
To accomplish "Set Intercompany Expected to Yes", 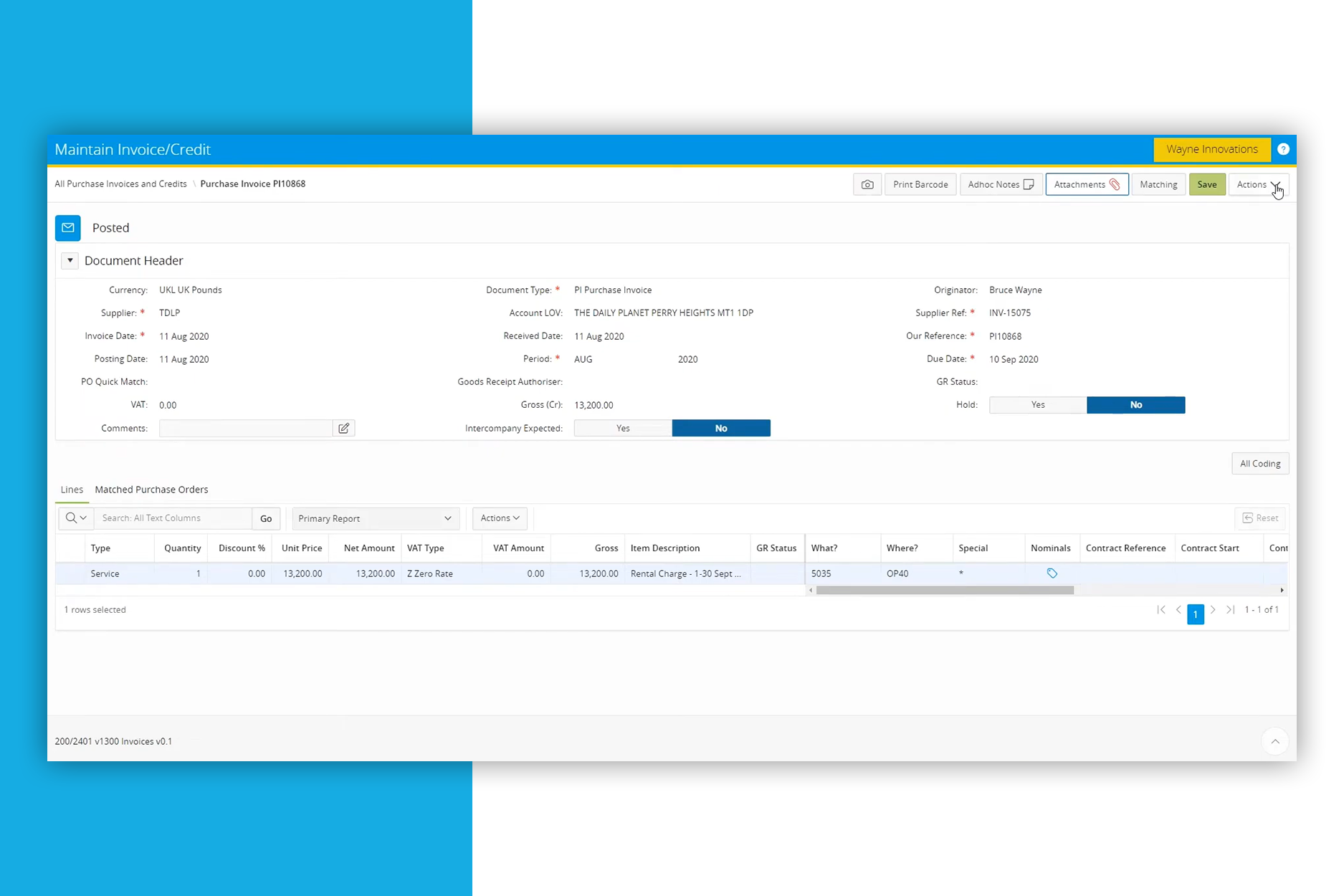I will (x=623, y=428).
